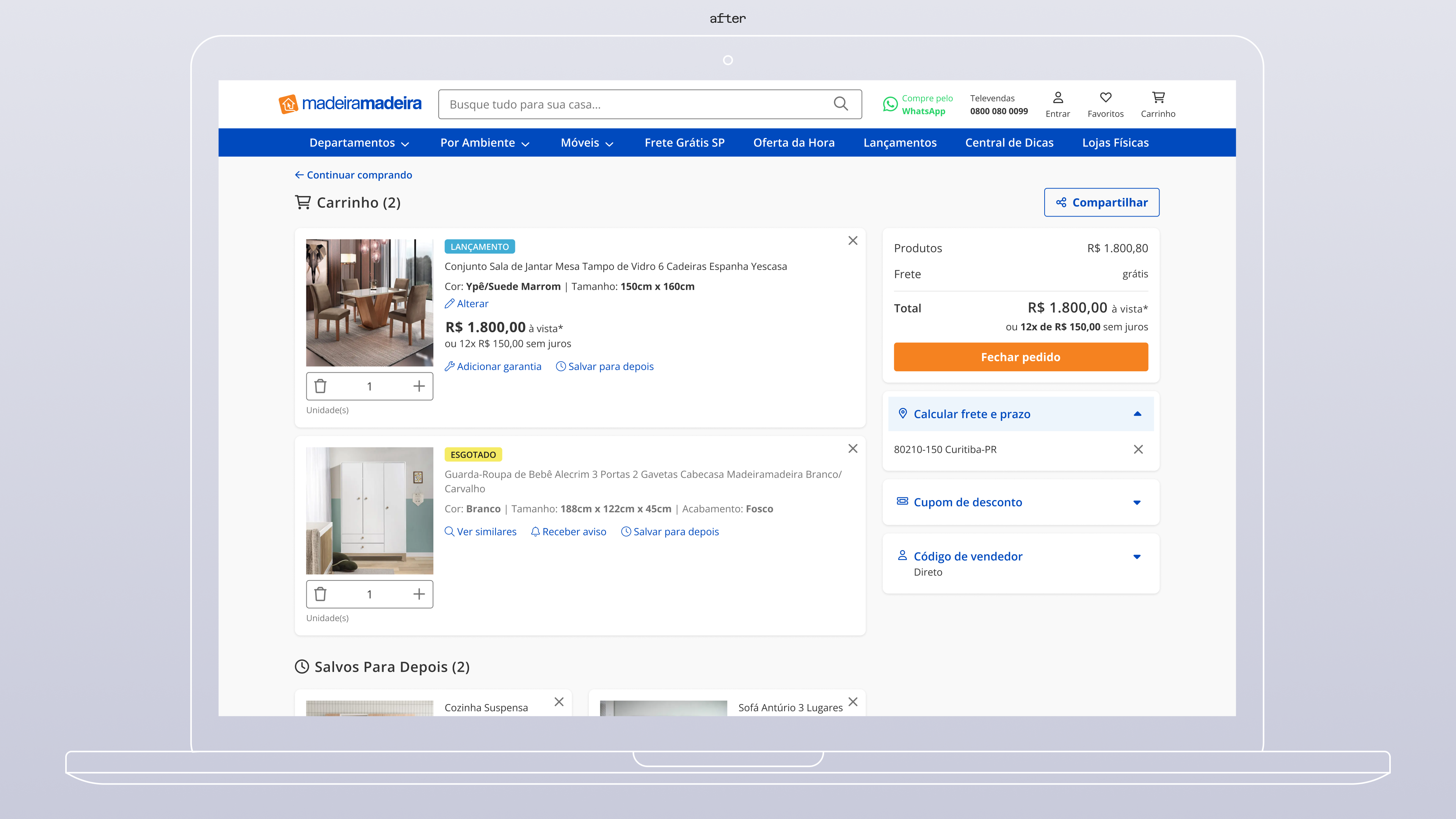Image resolution: width=1456 pixels, height=819 pixels.
Task: Open the Favoritos heart icon
Action: click(x=1106, y=97)
